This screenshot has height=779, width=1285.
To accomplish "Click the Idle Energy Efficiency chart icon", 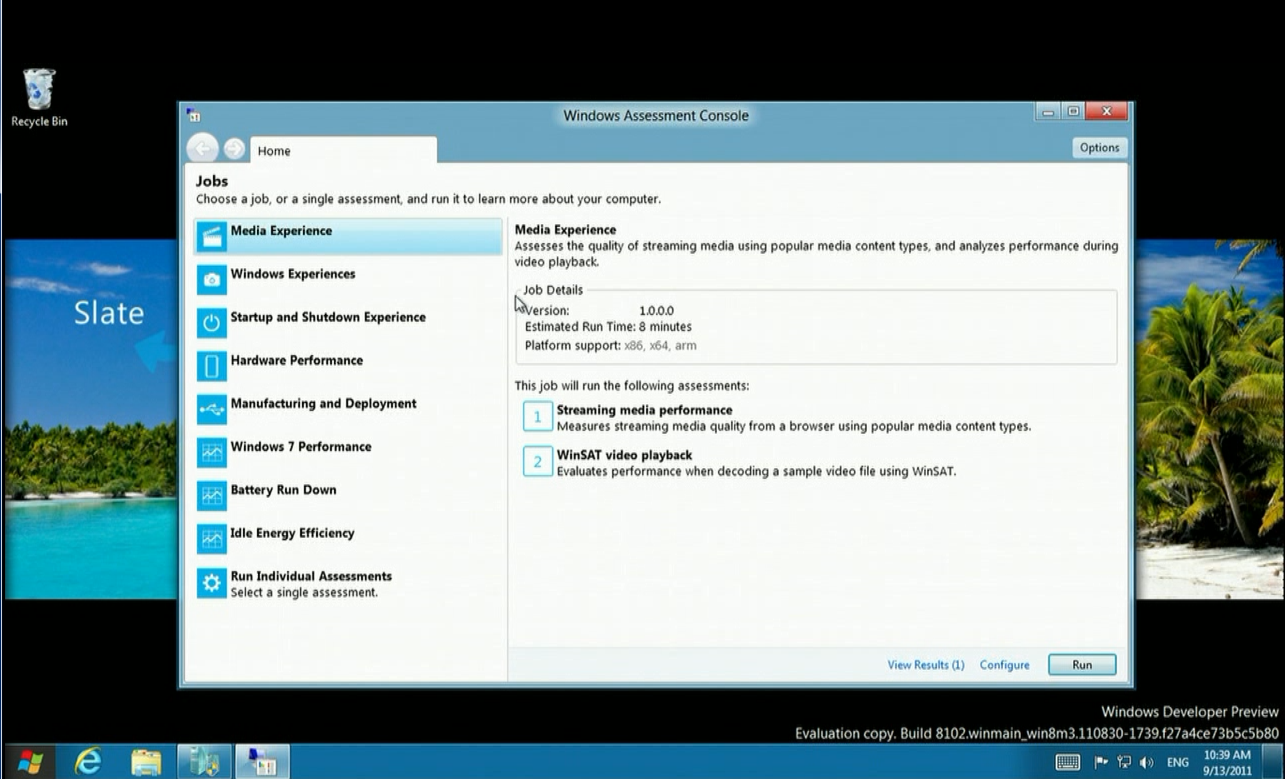I will pyautogui.click(x=212, y=539).
